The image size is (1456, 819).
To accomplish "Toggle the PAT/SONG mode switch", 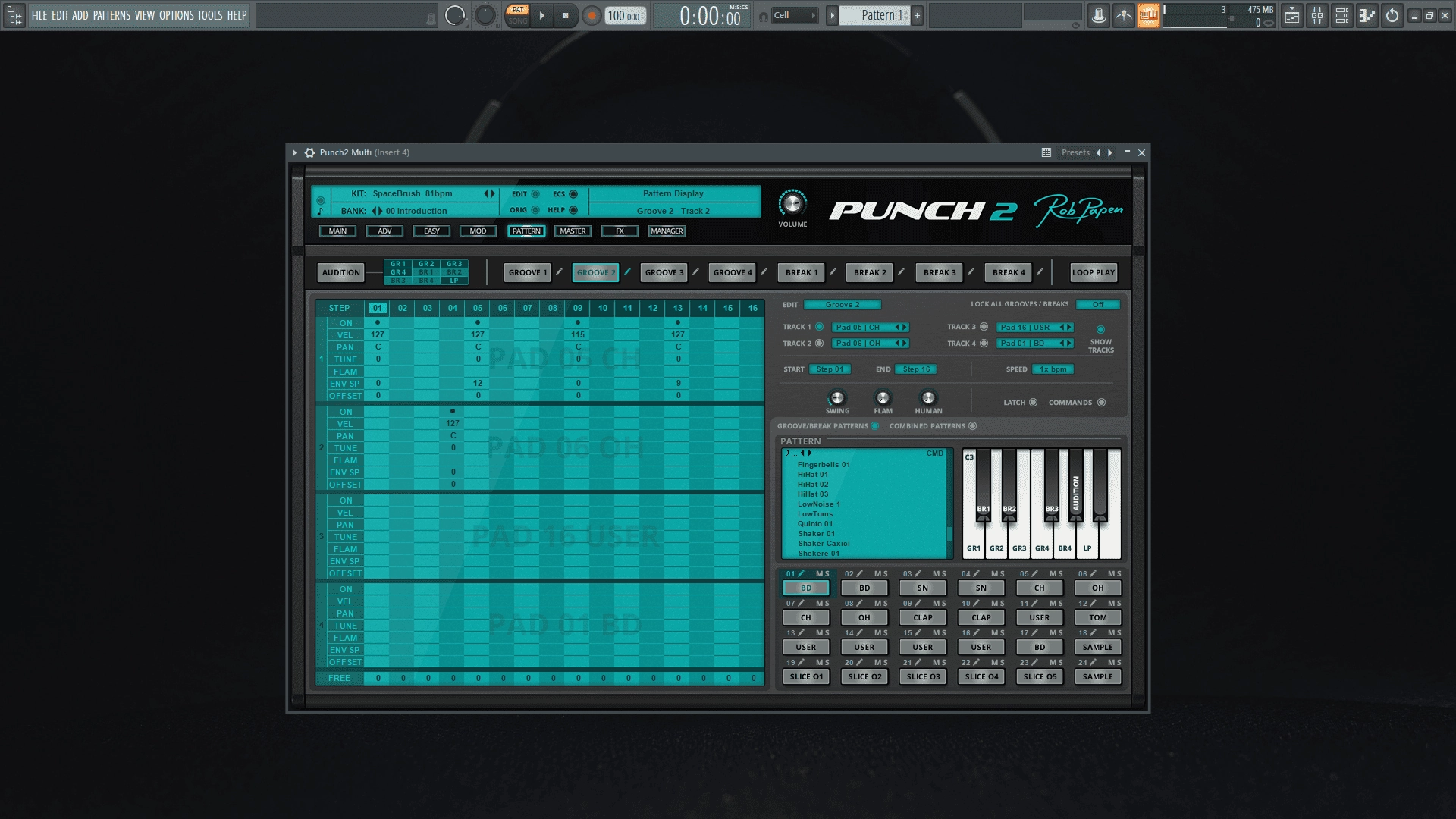I will pos(518,15).
